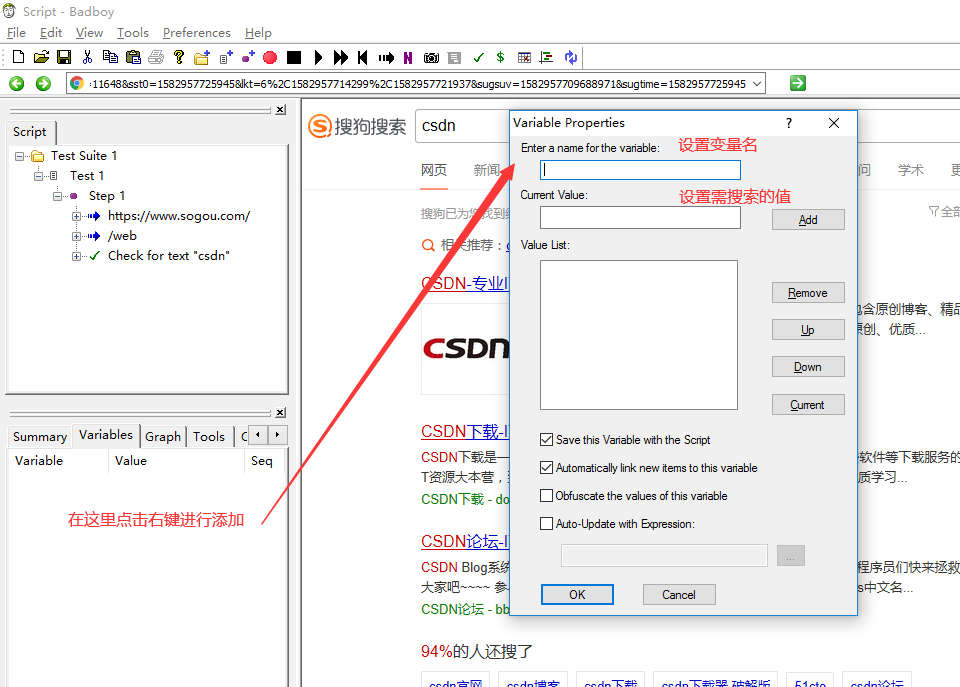Uncheck Automatically link new items checkbox
The width and height of the screenshot is (960, 687).
pos(546,467)
